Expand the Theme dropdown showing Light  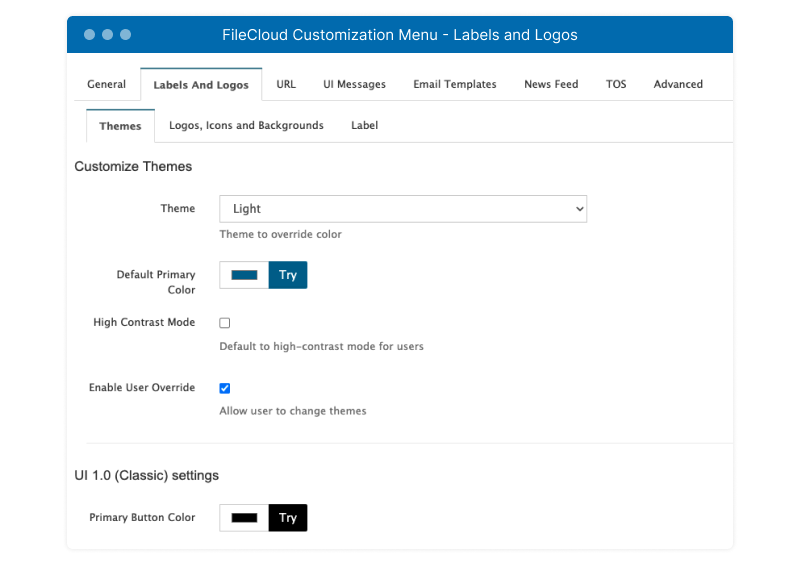tap(403, 209)
